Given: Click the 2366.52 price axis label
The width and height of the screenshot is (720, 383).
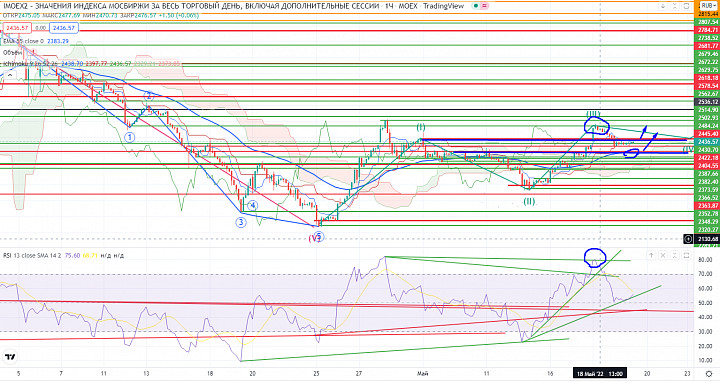Looking at the screenshot, I should pos(708,198).
